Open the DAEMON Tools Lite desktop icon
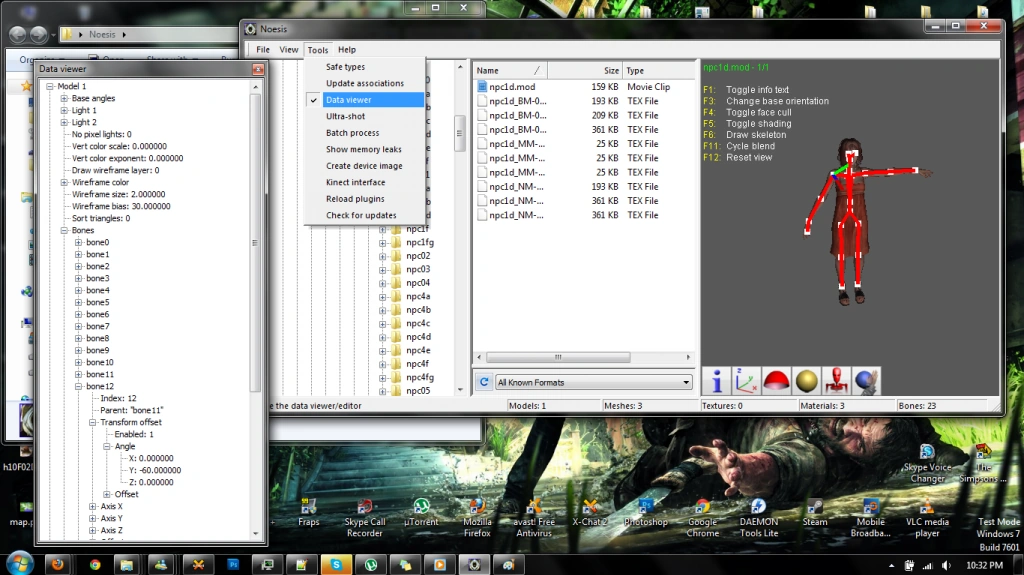 point(759,518)
